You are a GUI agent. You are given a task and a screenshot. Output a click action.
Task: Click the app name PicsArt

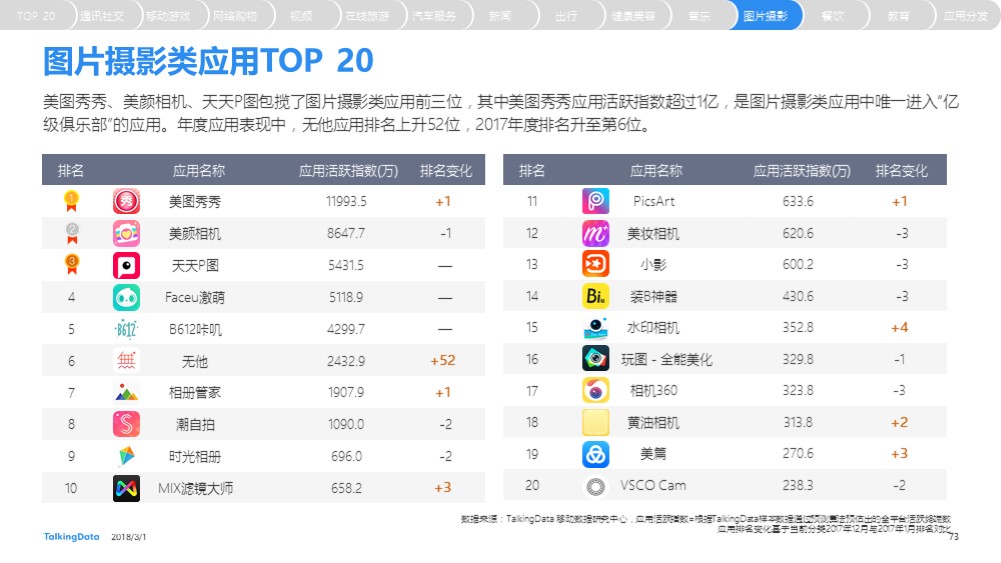pos(654,201)
